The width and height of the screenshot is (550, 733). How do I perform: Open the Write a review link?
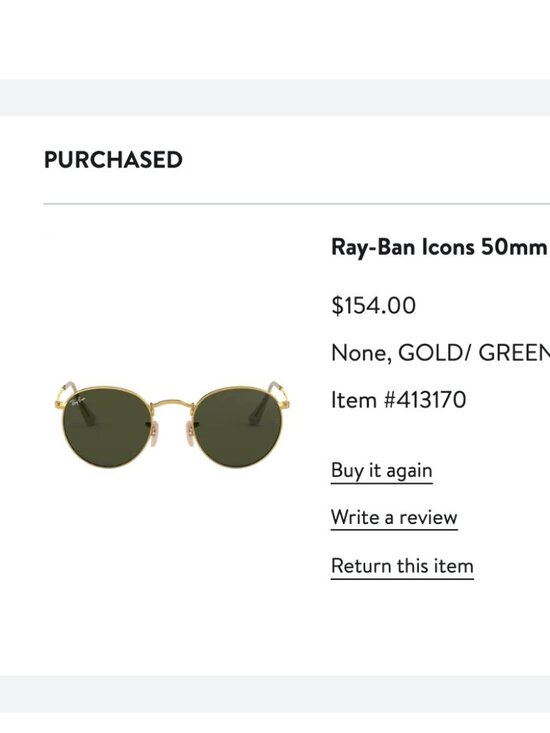tap(394, 517)
